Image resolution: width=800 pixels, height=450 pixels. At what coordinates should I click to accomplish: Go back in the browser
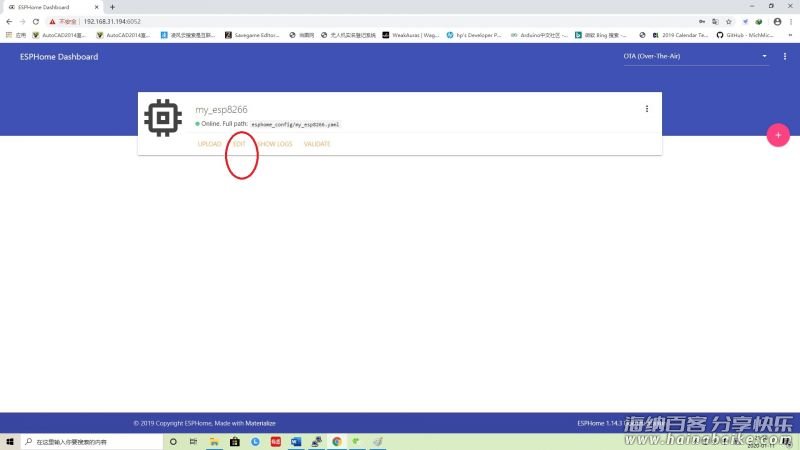[x=9, y=21]
